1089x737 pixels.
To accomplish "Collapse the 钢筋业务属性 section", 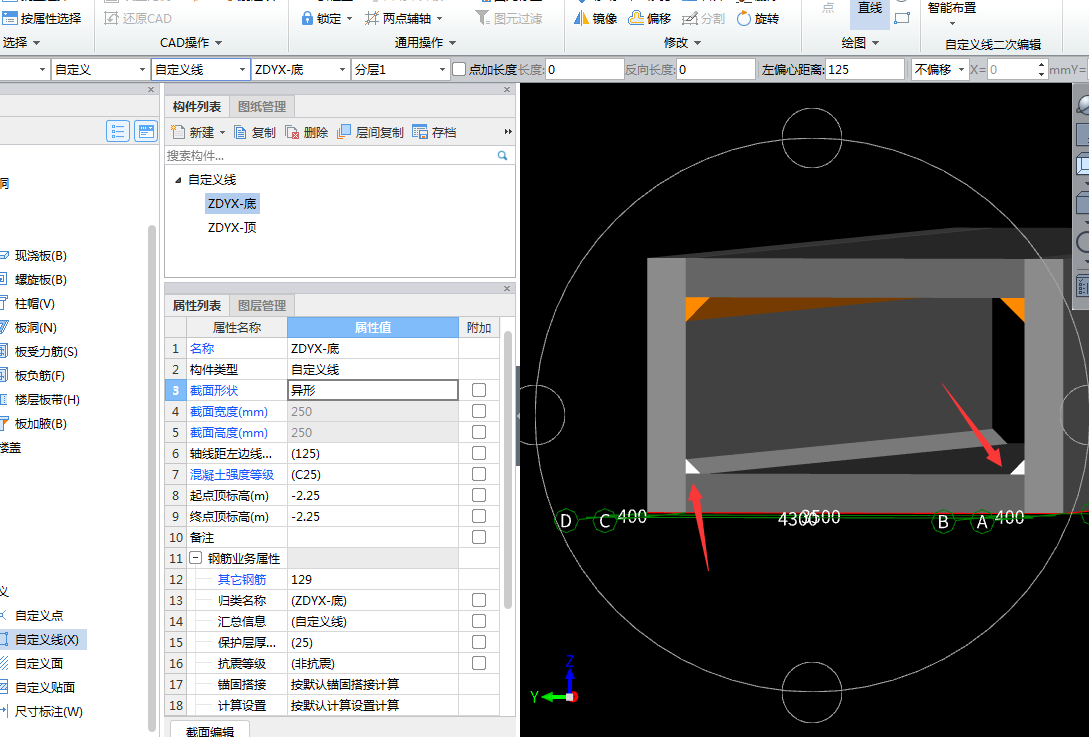I will click(195, 558).
